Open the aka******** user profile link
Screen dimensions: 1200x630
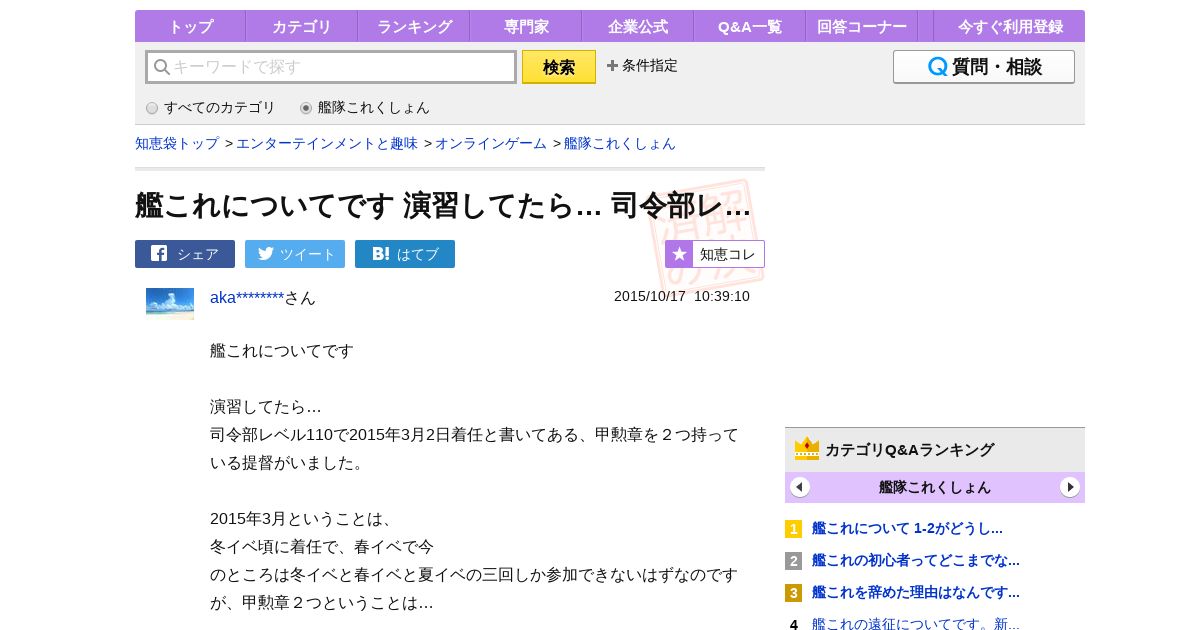(x=247, y=297)
